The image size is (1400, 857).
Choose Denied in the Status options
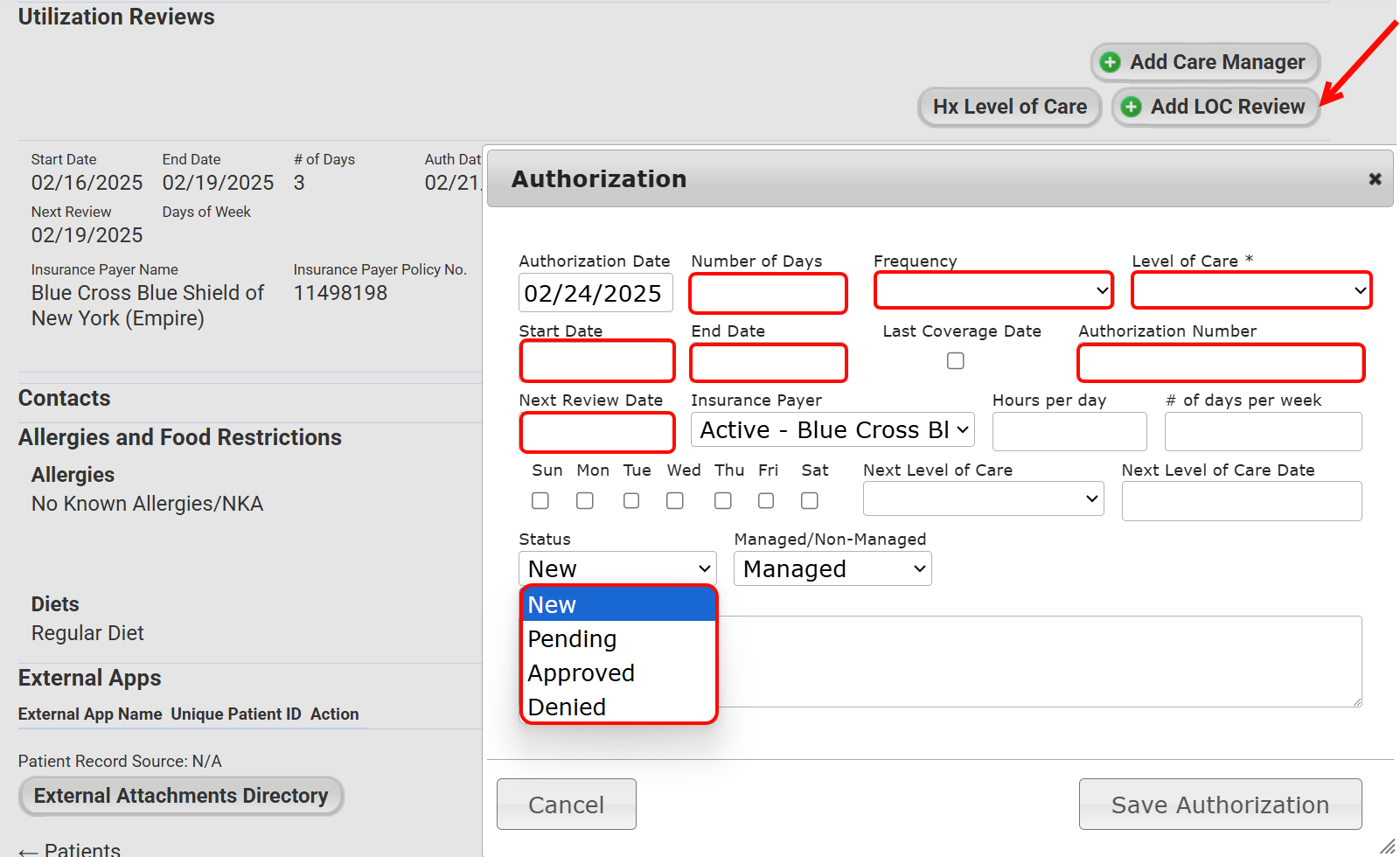point(567,707)
